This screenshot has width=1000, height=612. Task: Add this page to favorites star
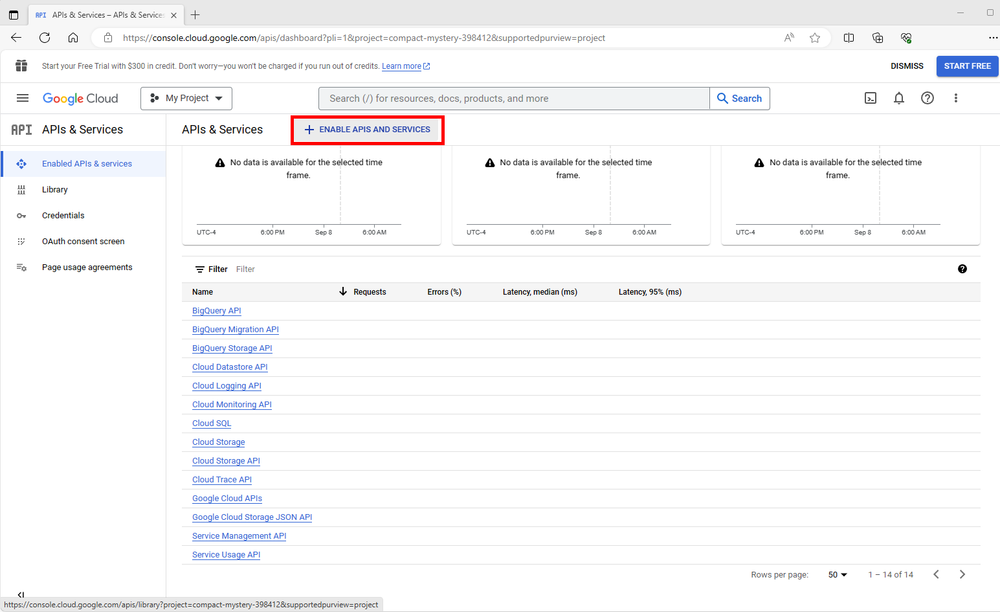tap(814, 38)
